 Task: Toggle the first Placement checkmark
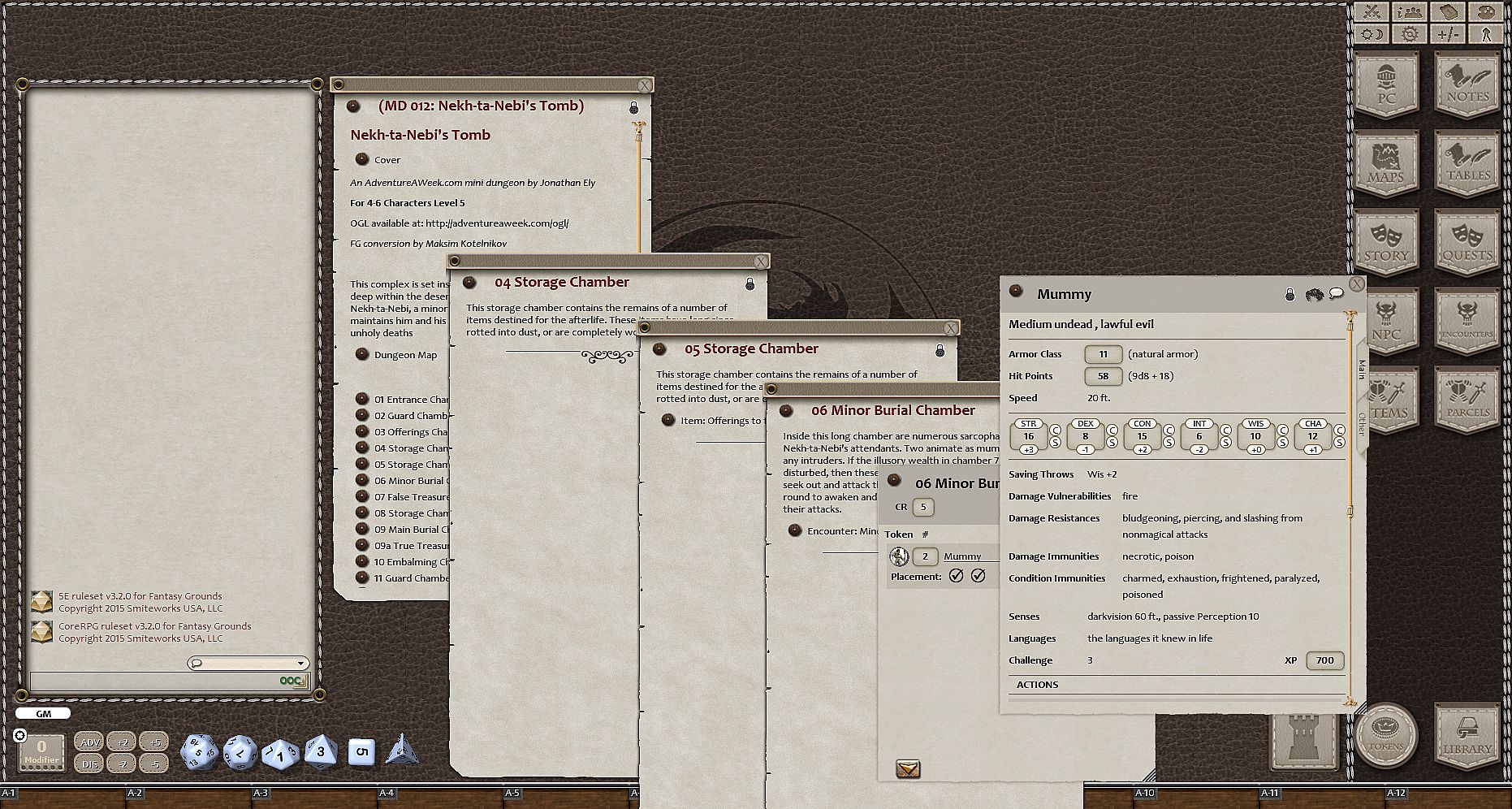(x=957, y=576)
